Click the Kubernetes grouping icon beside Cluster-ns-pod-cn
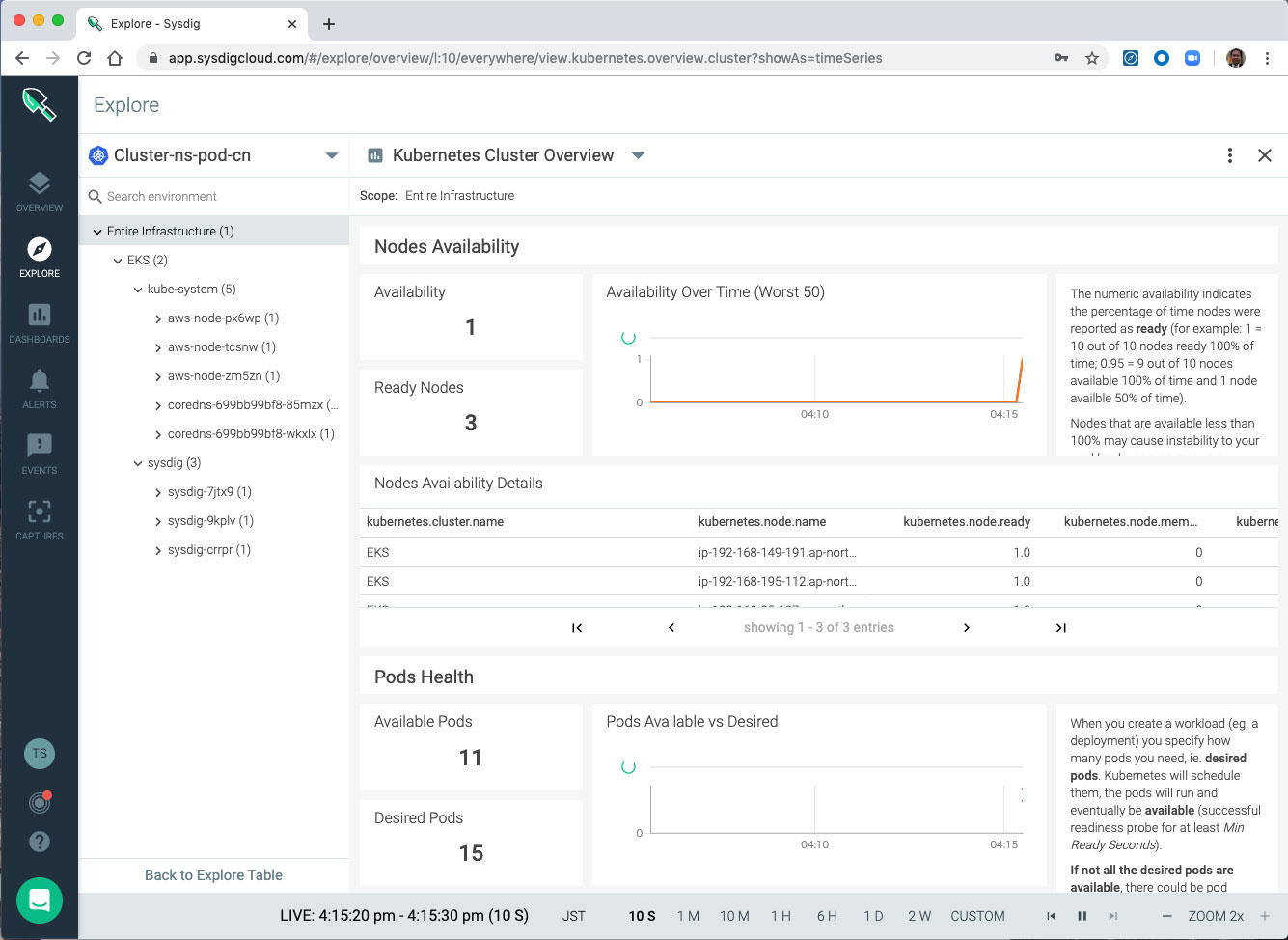The height and width of the screenshot is (940, 1288). 98,155
